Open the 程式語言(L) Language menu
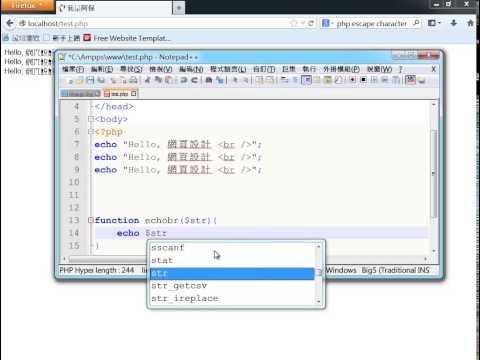This screenshot has height=360, width=480. pyautogui.click(x=228, y=69)
